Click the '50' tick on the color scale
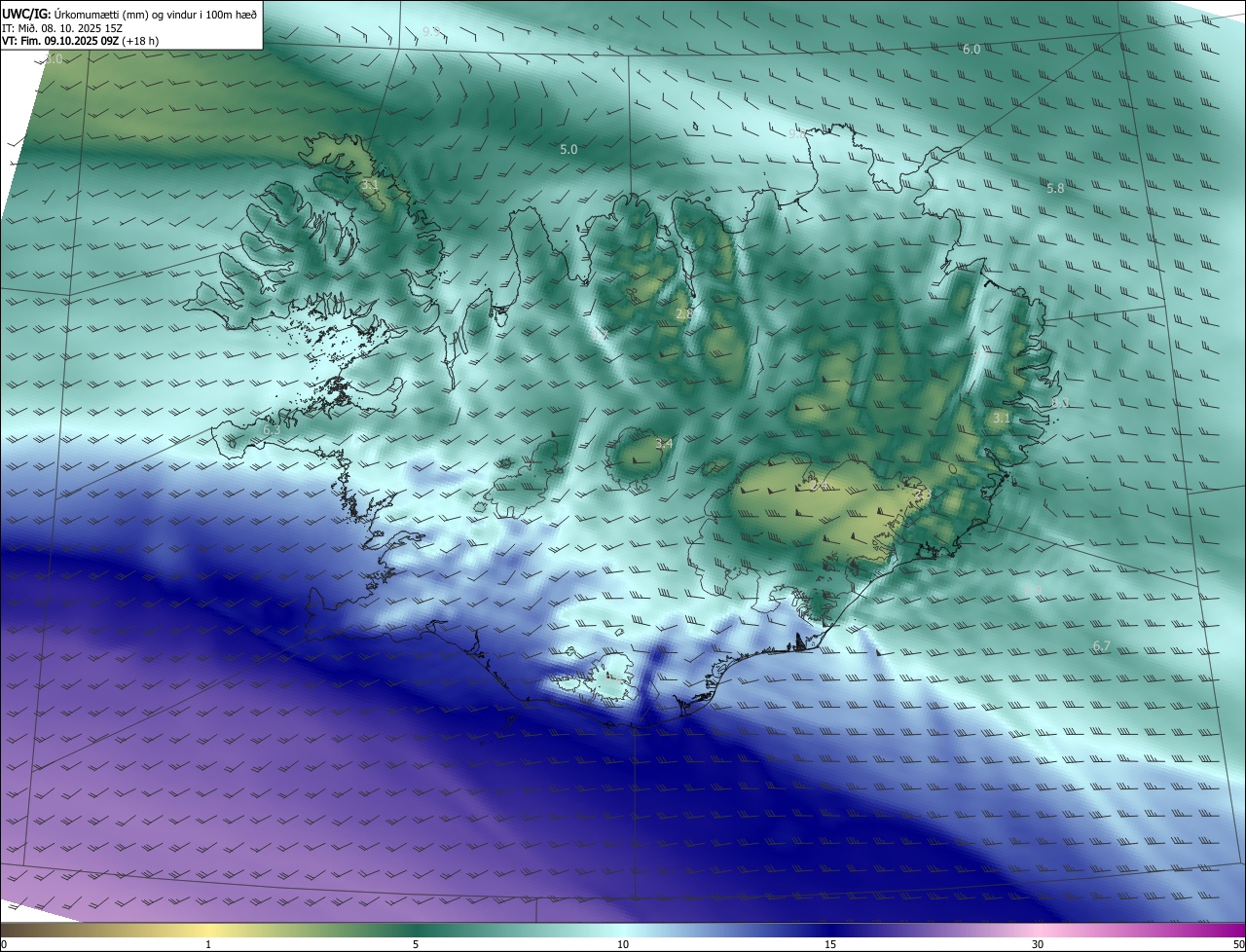Screen dimensions: 1246x952 click(1238, 944)
